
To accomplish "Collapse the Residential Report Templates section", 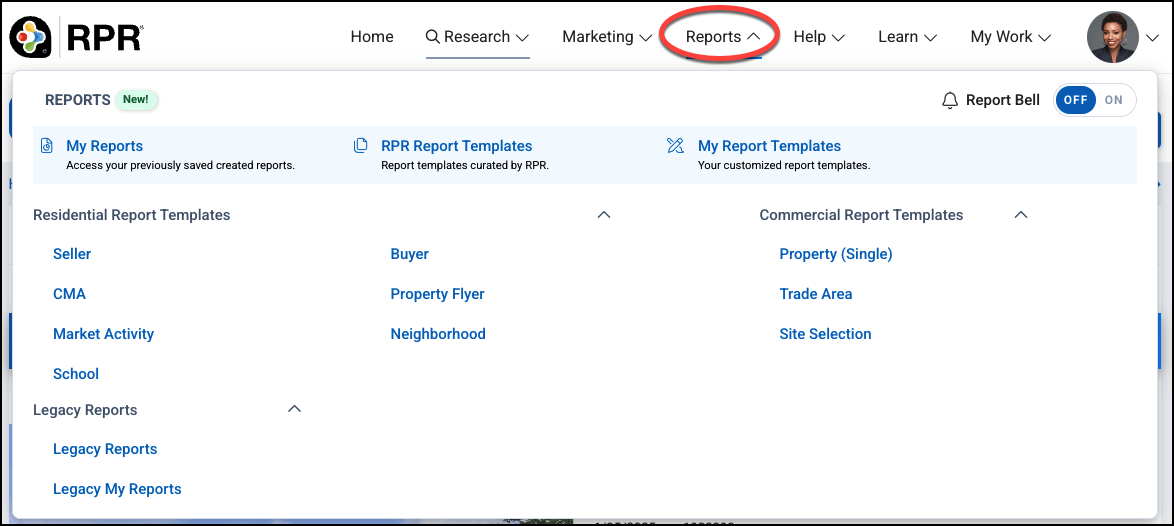I will click(604, 215).
